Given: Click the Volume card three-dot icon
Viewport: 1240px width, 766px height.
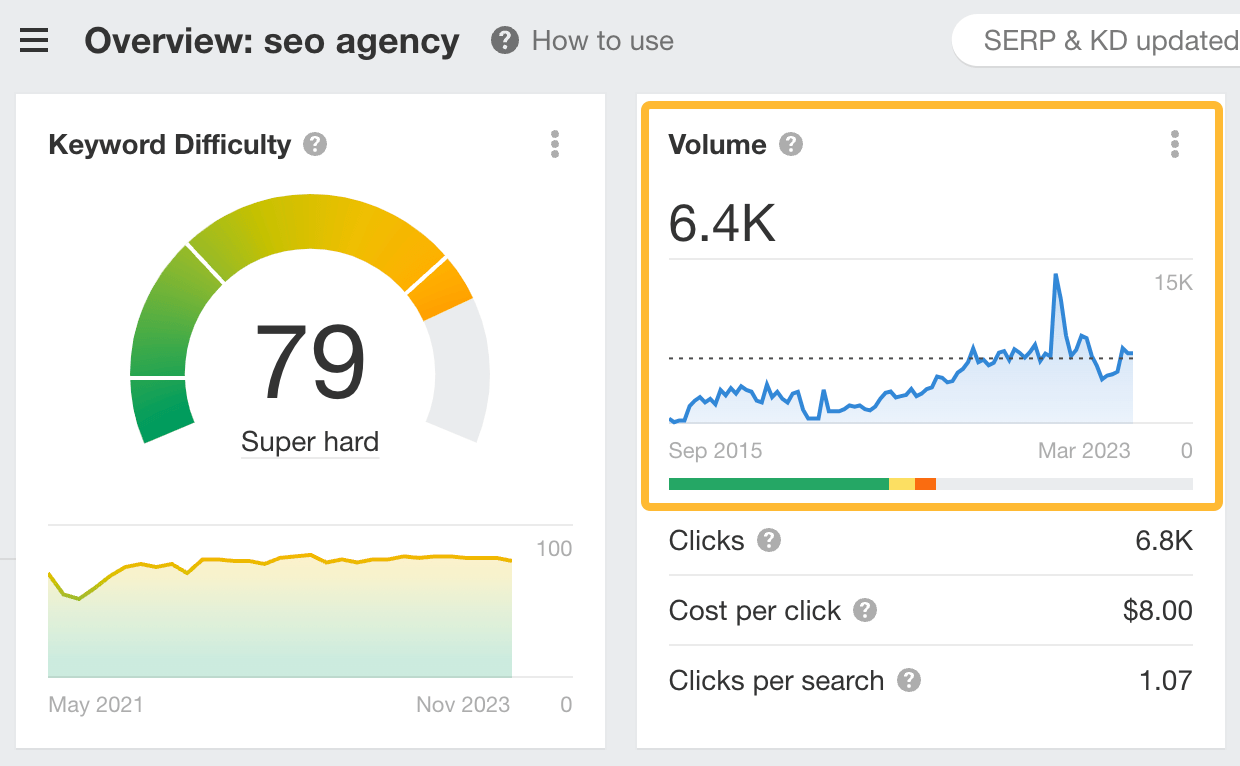Looking at the screenshot, I should tap(1175, 144).
